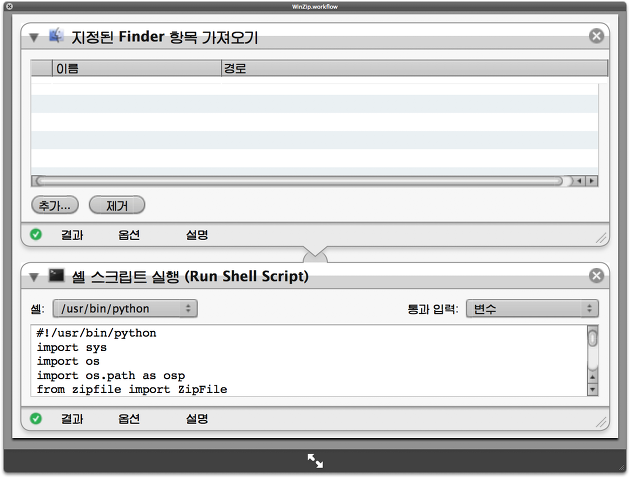The width and height of the screenshot is (630, 478).
Task: Click the line 'import os.path as osp'
Action: (111, 376)
